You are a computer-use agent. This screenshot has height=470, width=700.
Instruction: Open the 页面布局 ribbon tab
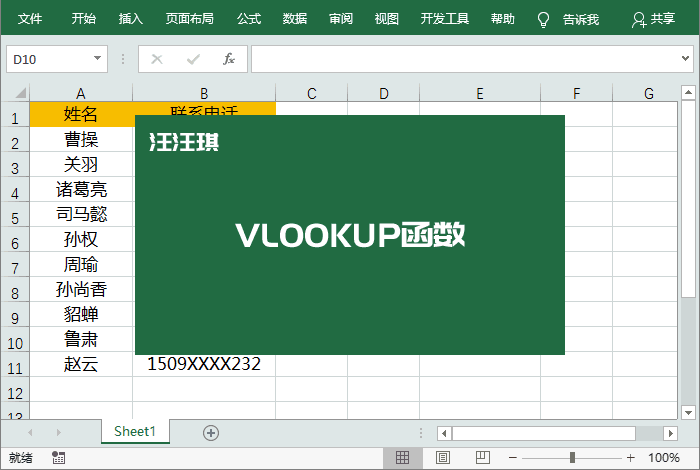coord(189,19)
